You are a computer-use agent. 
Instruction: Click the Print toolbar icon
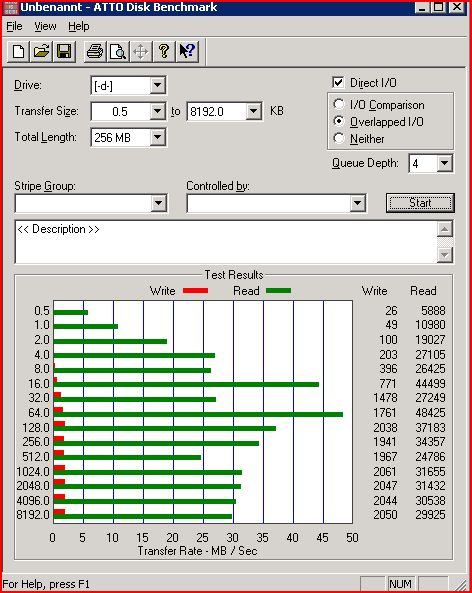click(x=95, y=51)
